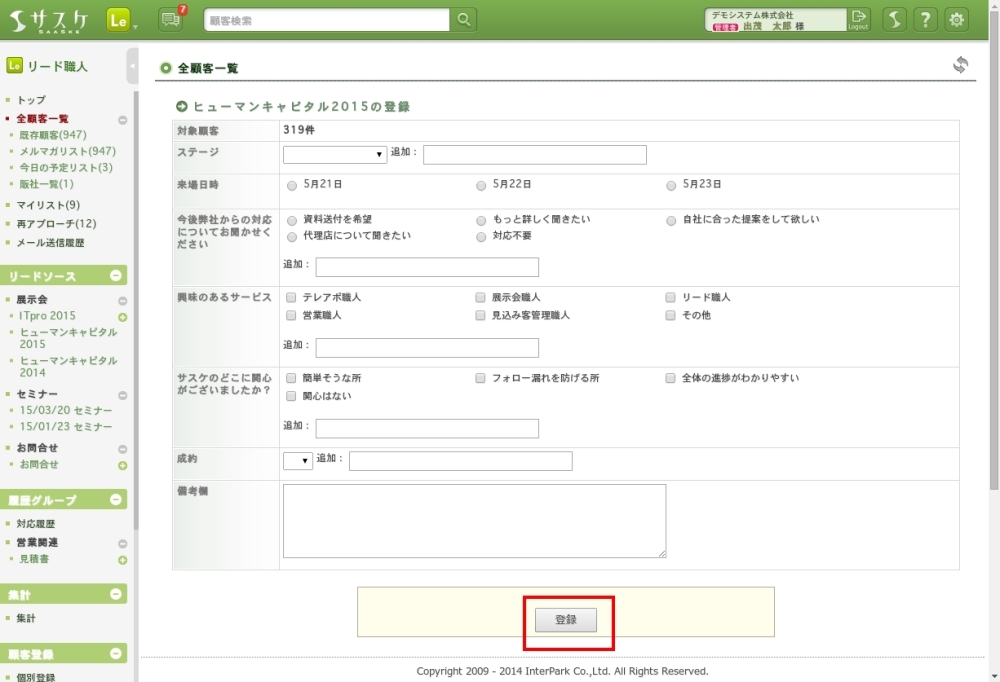1000x682 pixels.
Task: Click the Logout icon
Action: click(x=859, y=20)
